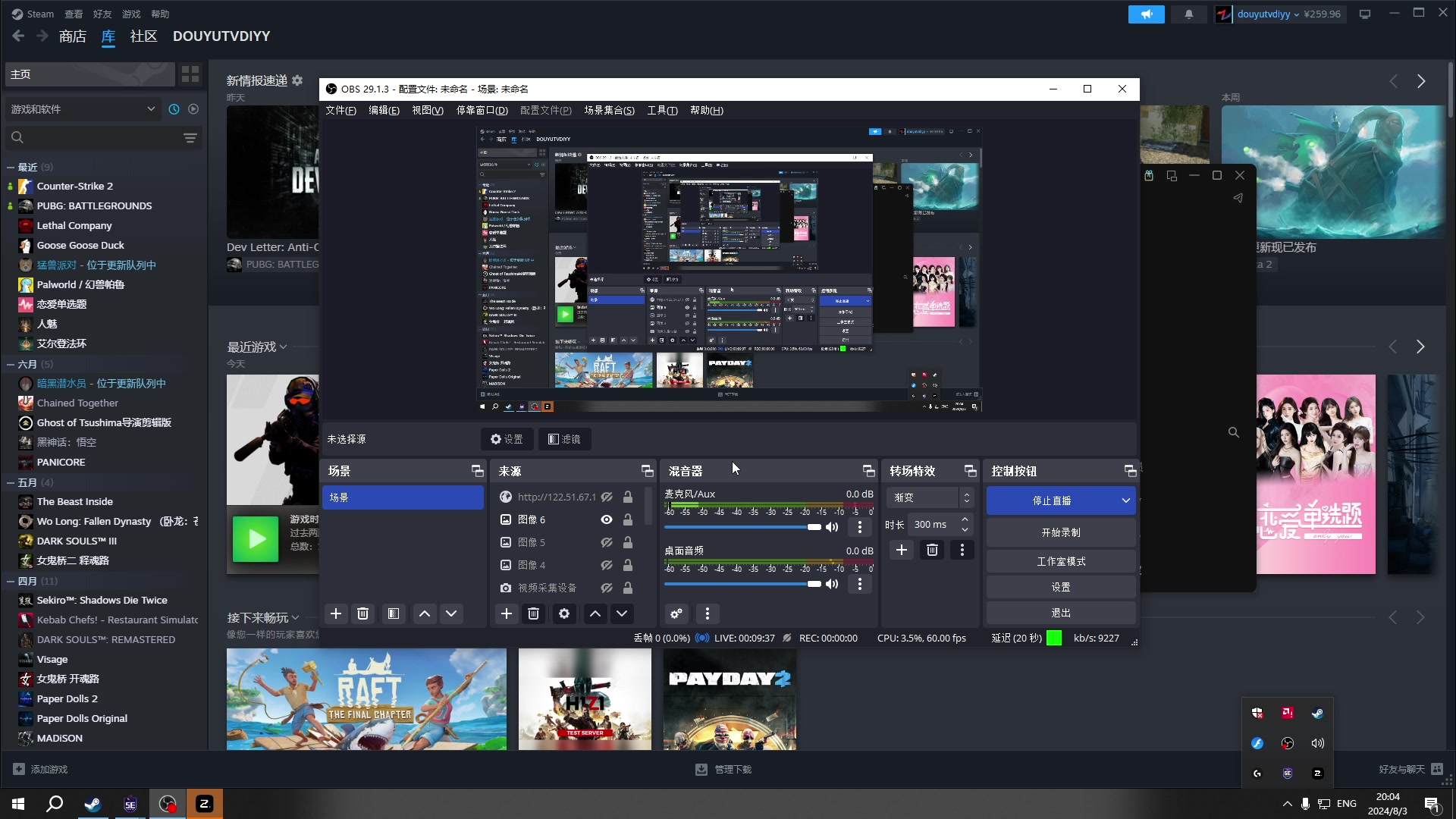
Task: Click 工作室模式 button
Action: point(1060,561)
